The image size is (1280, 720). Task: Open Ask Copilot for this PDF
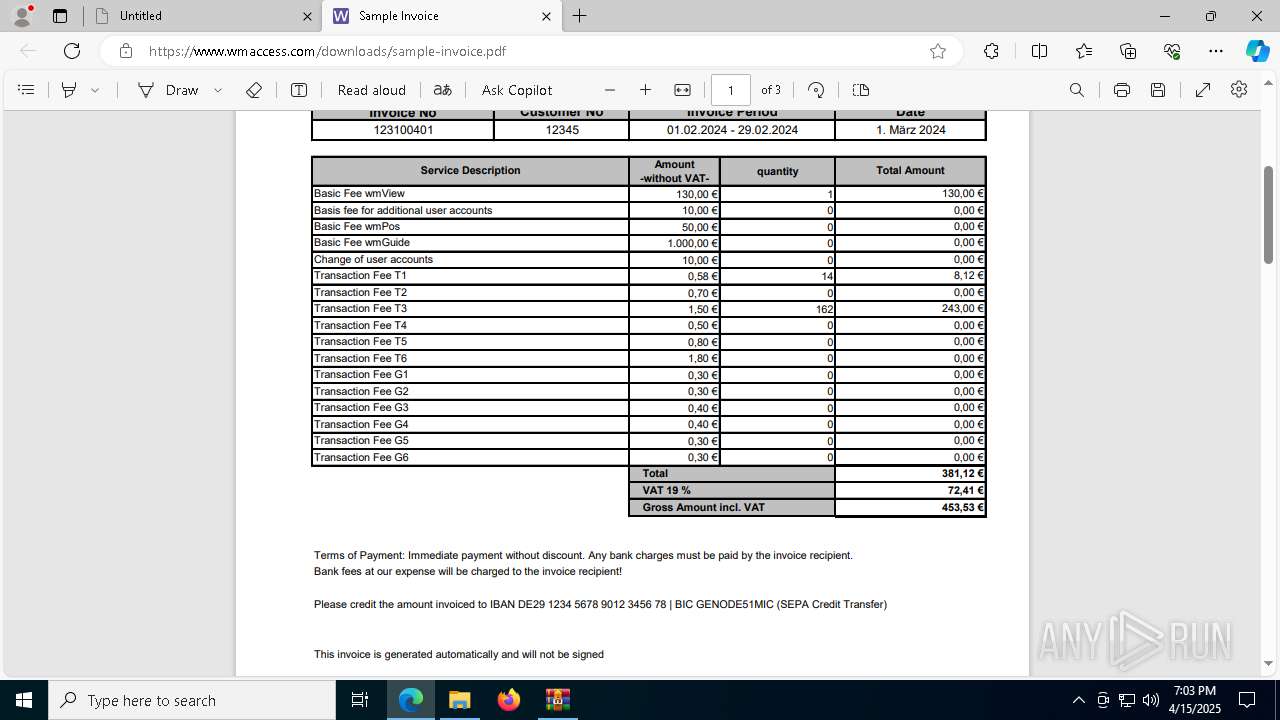point(517,90)
